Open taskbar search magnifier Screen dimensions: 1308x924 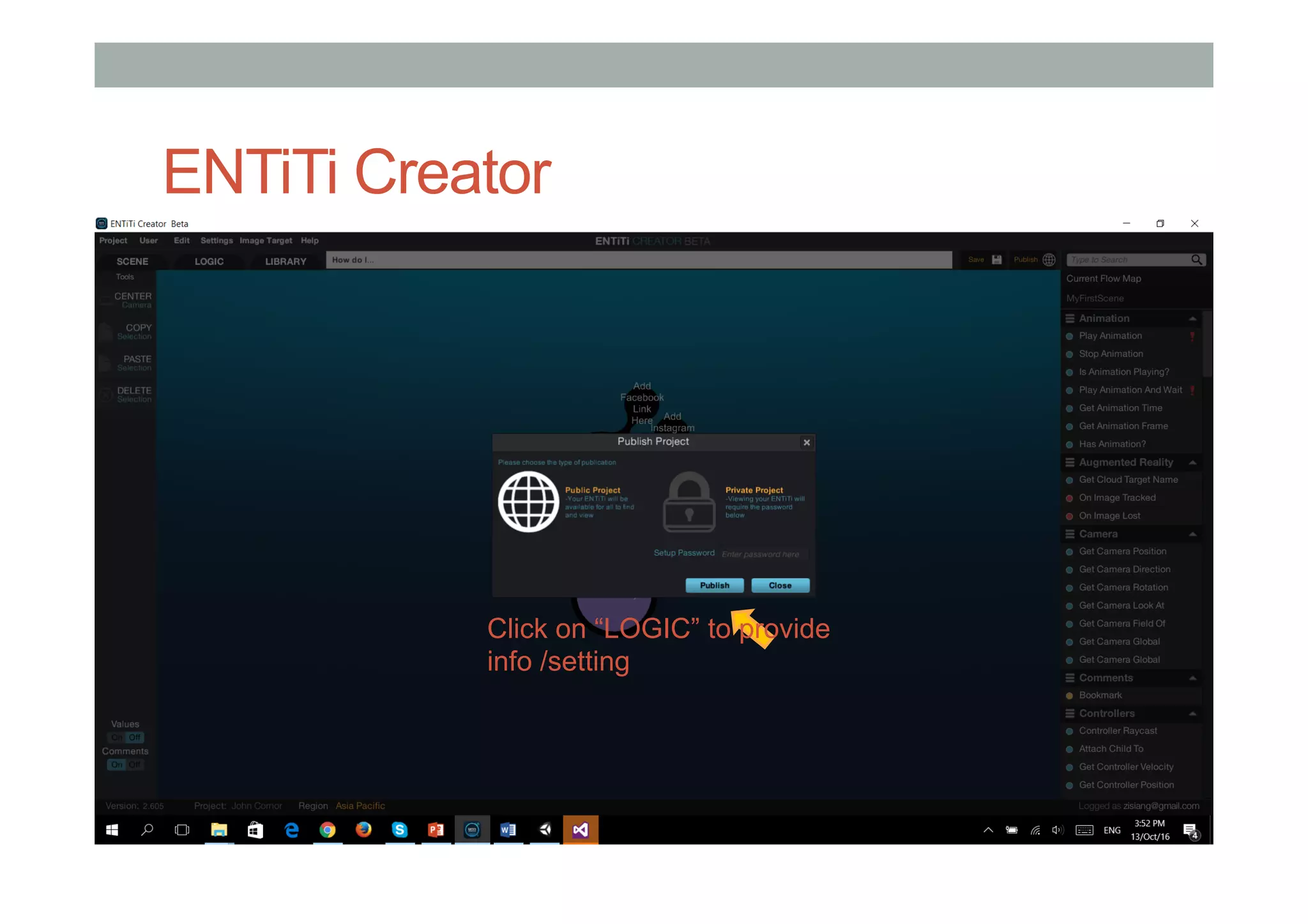[x=147, y=829]
